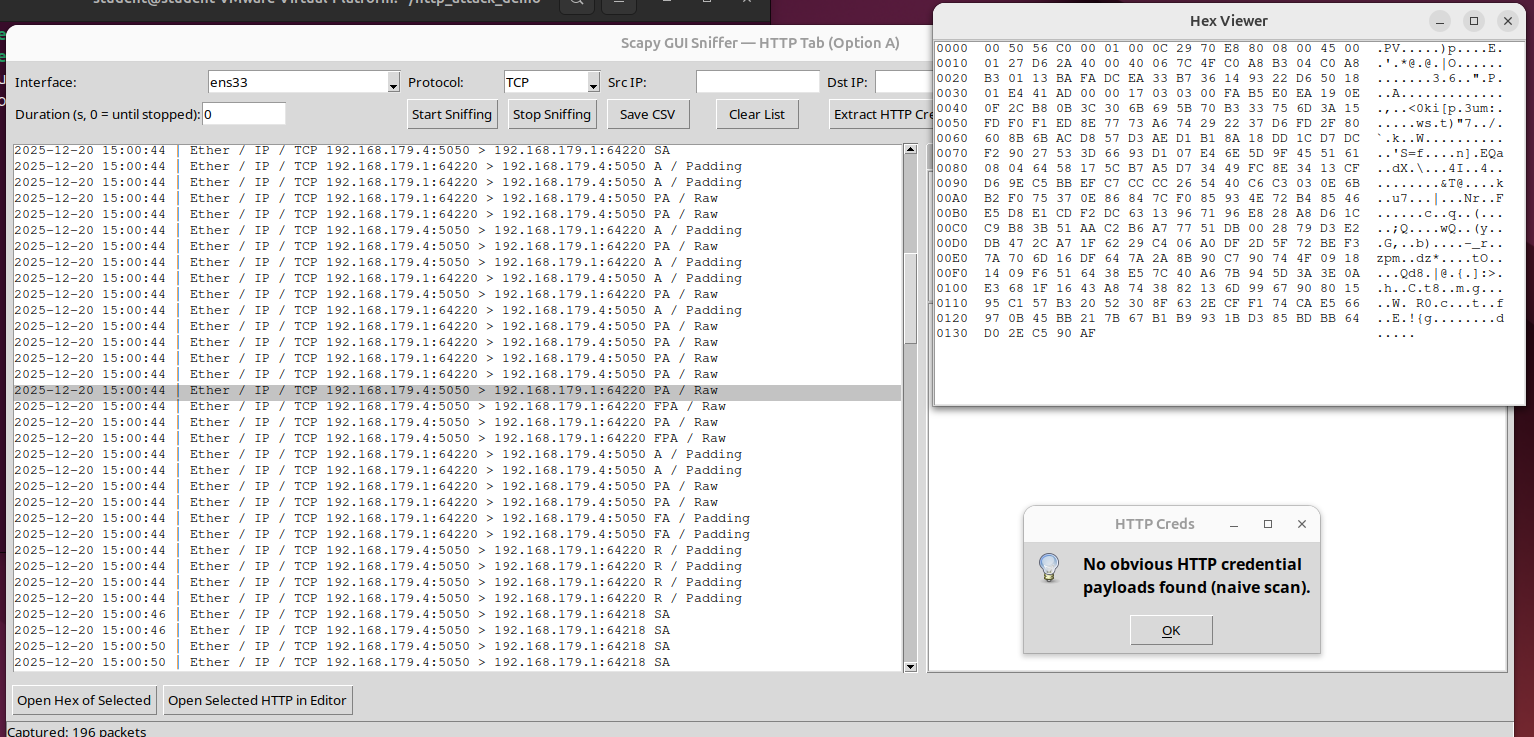Click OK in the HTTP Creds dialog

(1171, 630)
